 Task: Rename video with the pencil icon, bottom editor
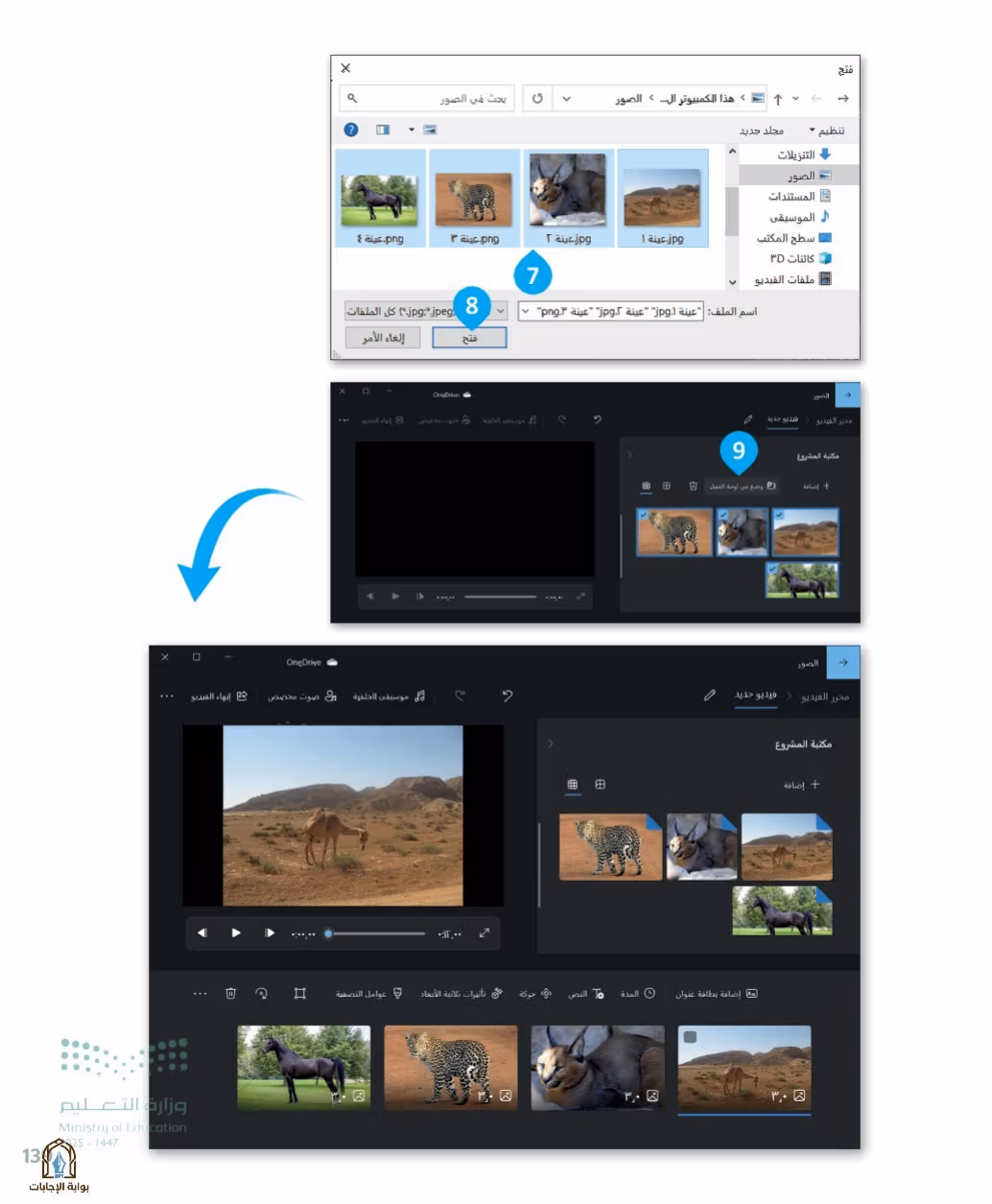click(x=710, y=695)
